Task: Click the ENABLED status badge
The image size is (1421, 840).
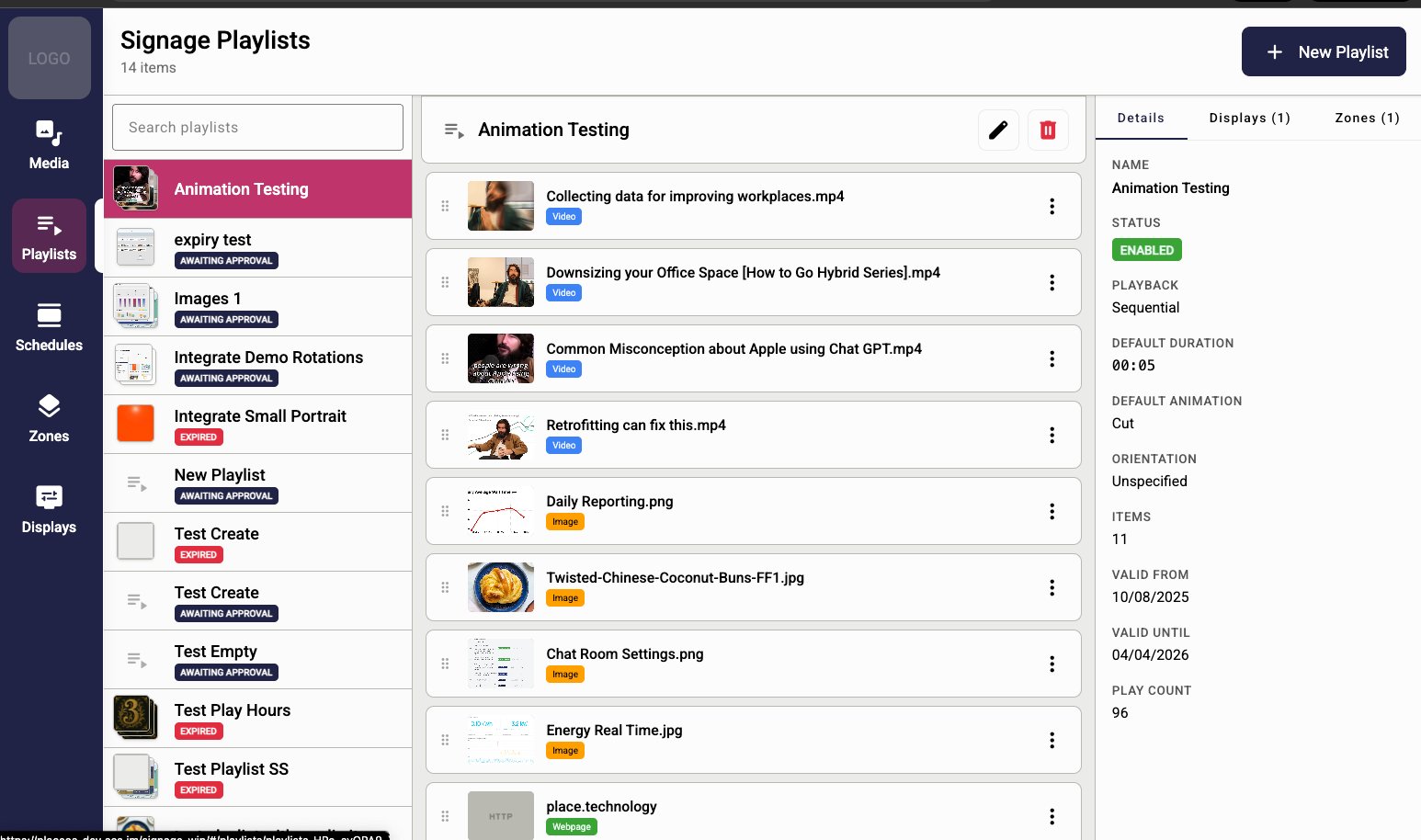Action: [x=1146, y=249]
